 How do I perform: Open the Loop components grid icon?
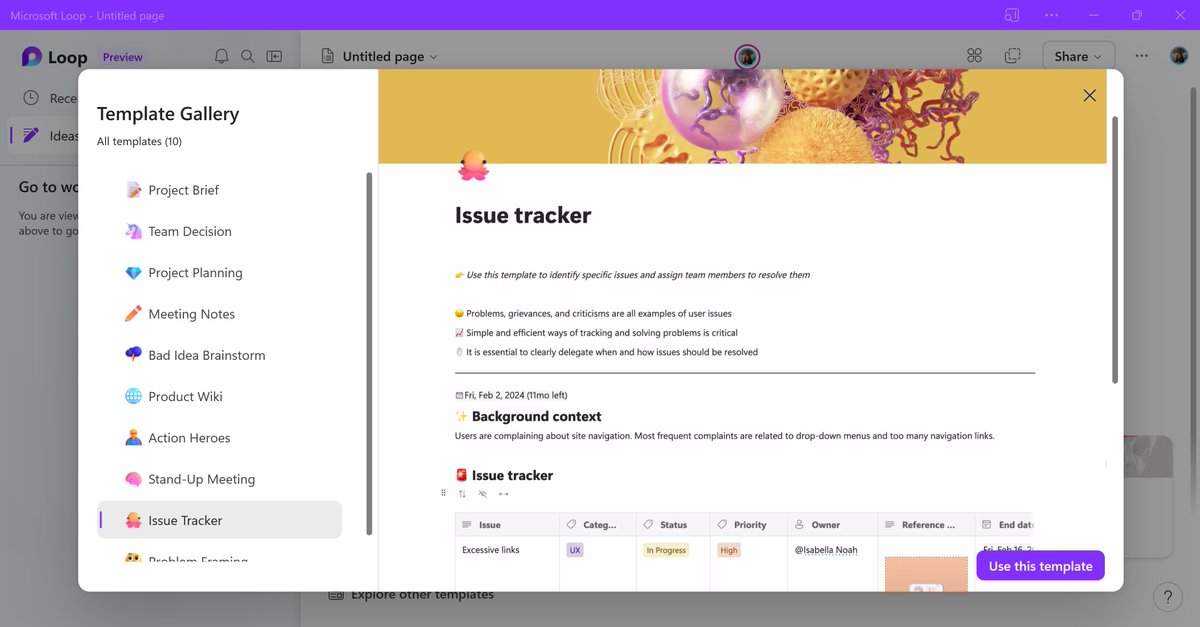pos(974,56)
